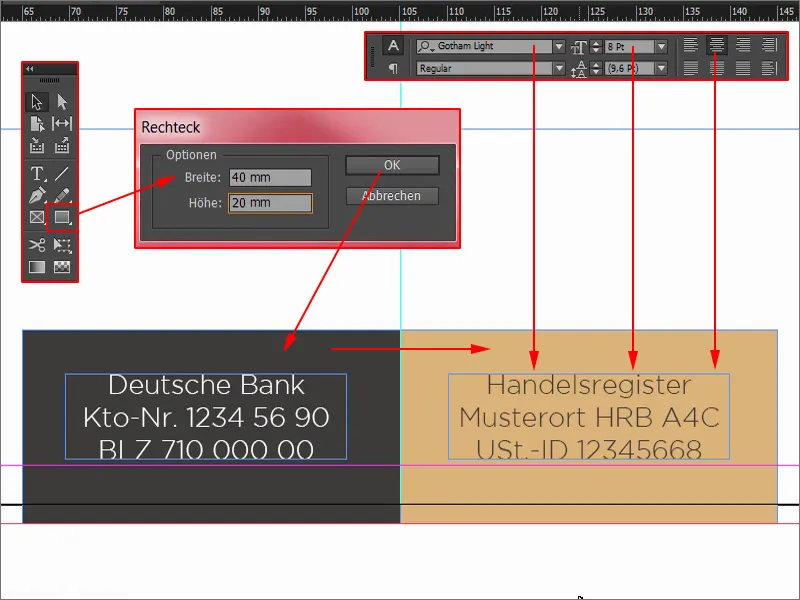Select the Rectangle Frame tool
800x600 pixels.
pyautogui.click(x=37, y=217)
